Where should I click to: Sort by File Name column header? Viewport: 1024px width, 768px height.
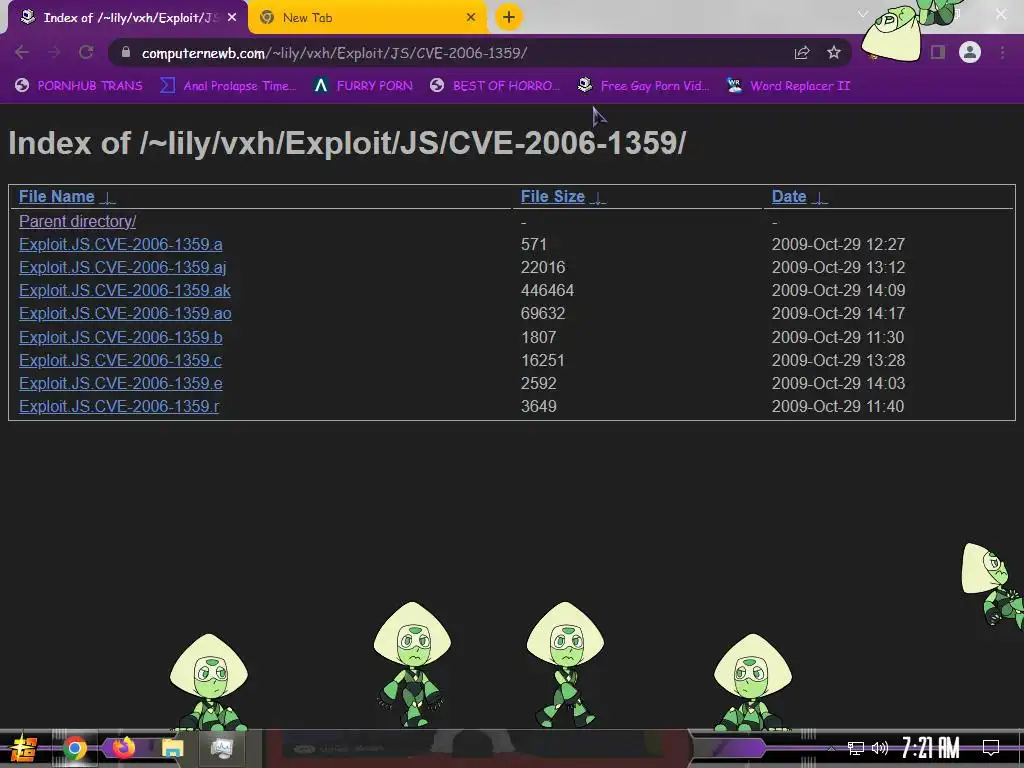pos(57,197)
